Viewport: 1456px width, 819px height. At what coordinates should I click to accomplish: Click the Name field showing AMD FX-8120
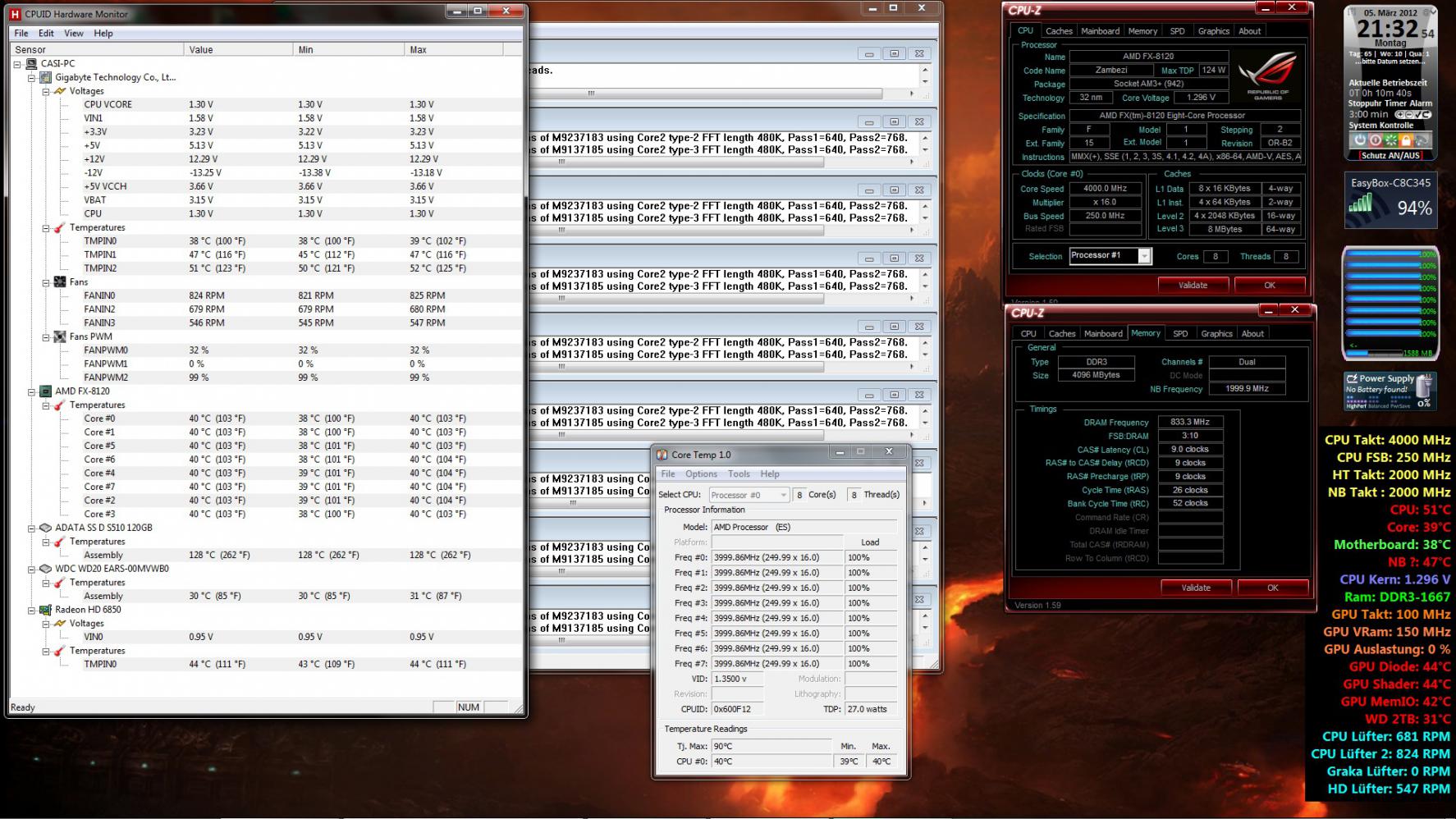coord(1148,57)
